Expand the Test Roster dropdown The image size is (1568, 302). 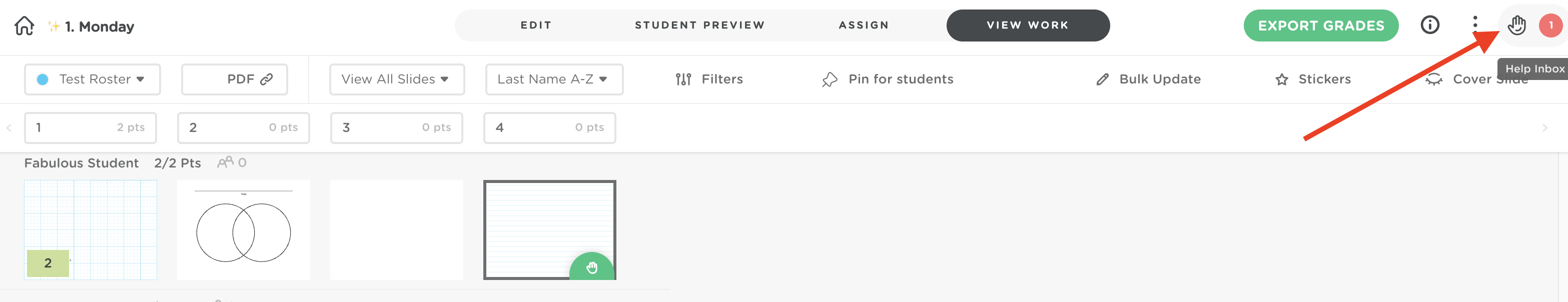(x=93, y=79)
